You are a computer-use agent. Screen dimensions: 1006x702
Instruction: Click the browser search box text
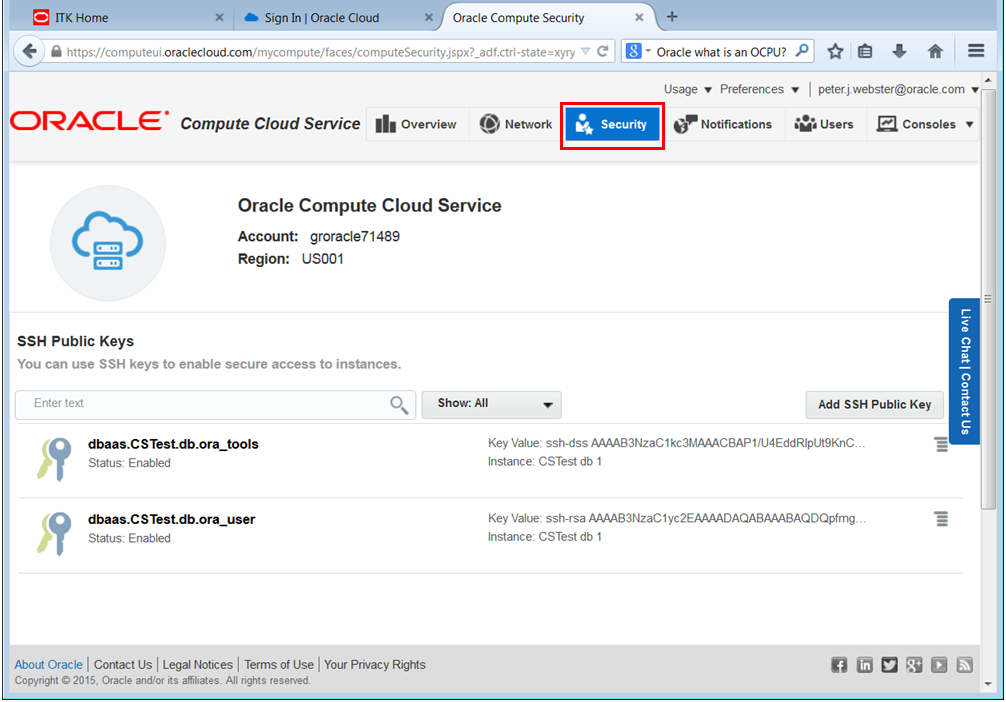721,52
